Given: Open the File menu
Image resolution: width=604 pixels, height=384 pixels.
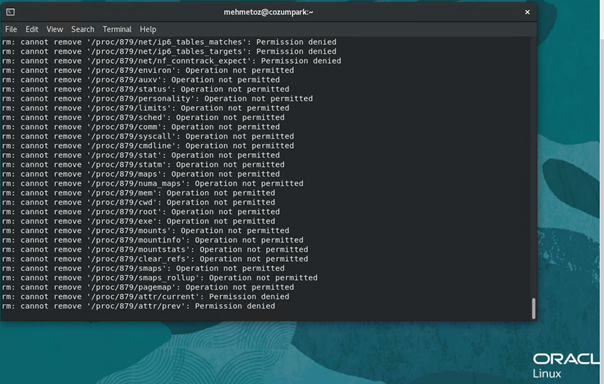Looking at the screenshot, I should (11, 29).
